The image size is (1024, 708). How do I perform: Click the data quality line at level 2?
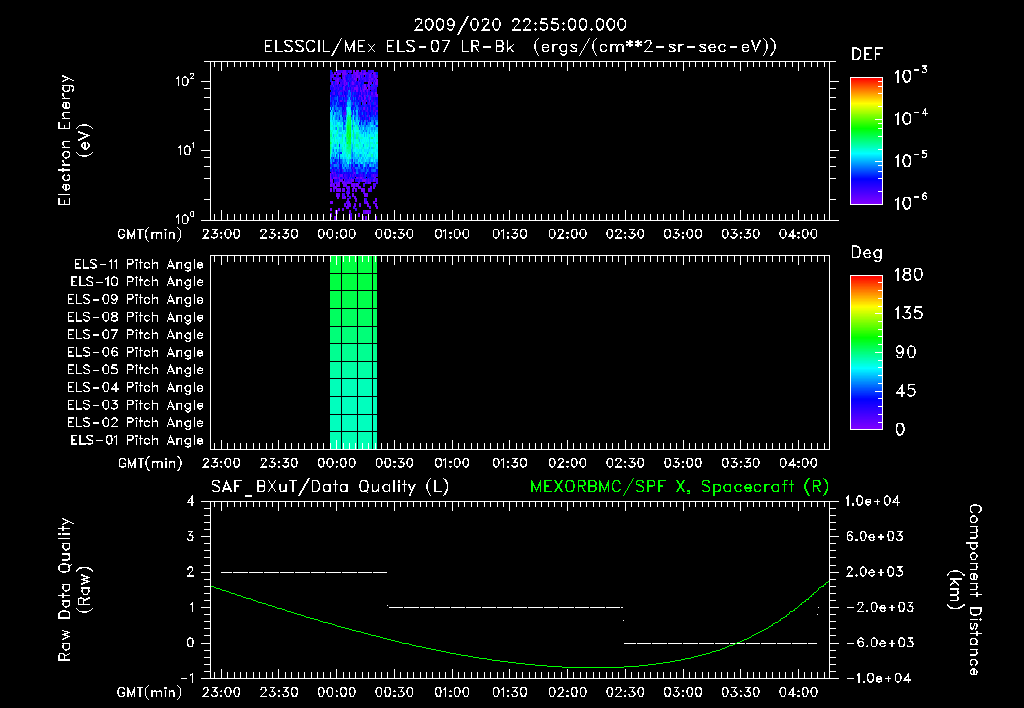click(x=304, y=572)
